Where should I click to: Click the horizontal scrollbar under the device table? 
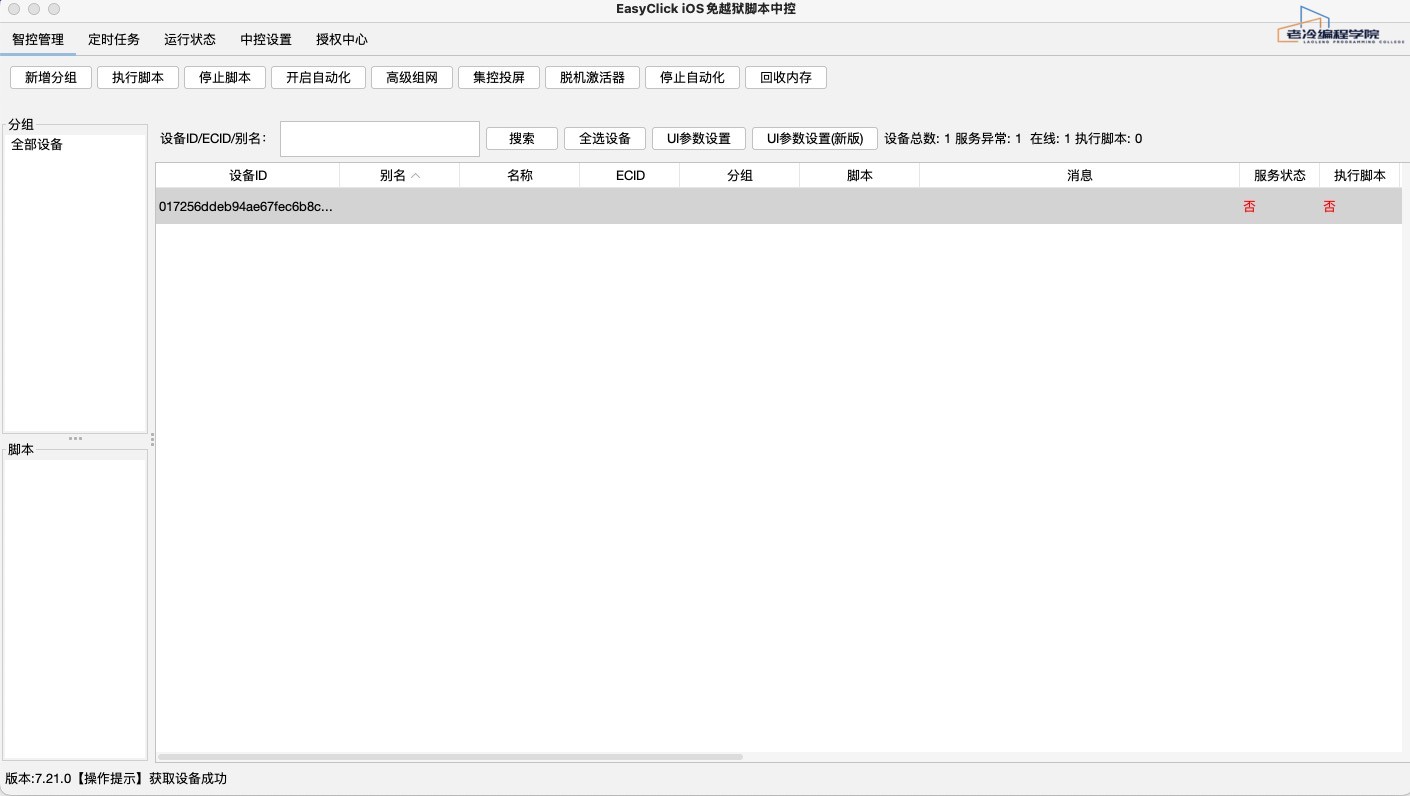click(450, 757)
